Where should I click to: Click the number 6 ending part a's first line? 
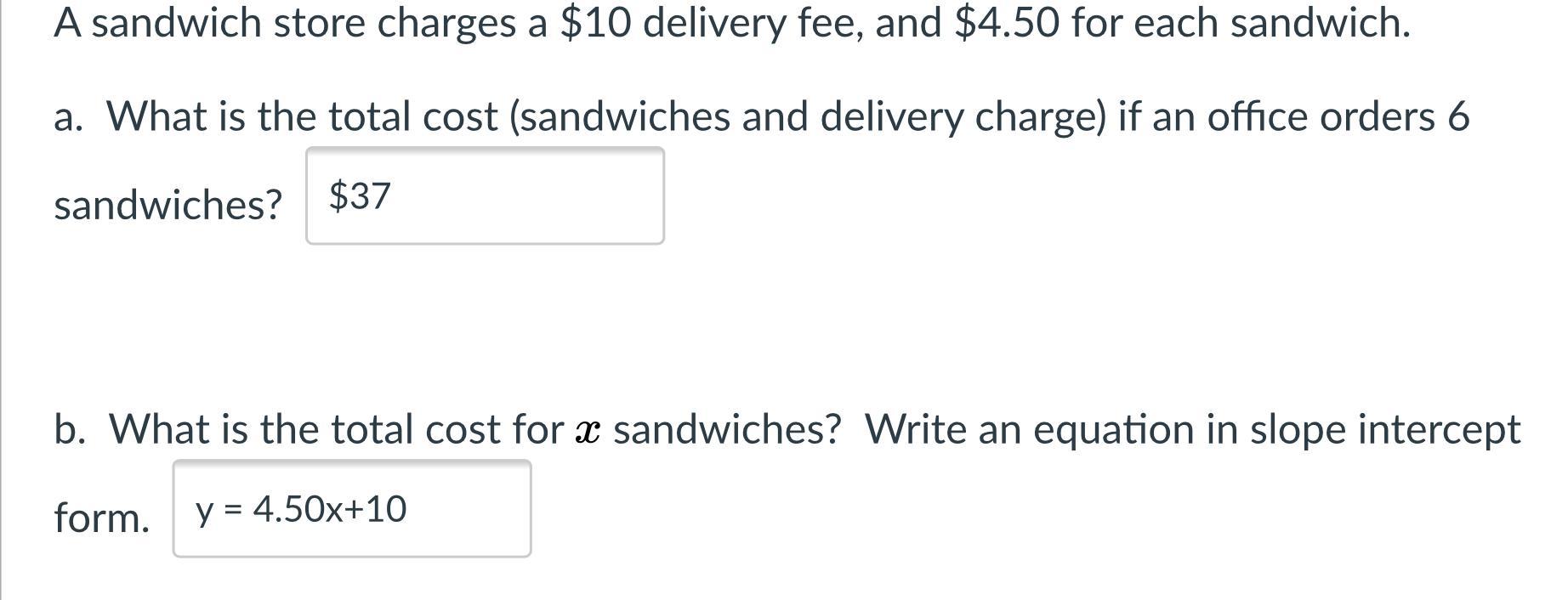[1458, 116]
